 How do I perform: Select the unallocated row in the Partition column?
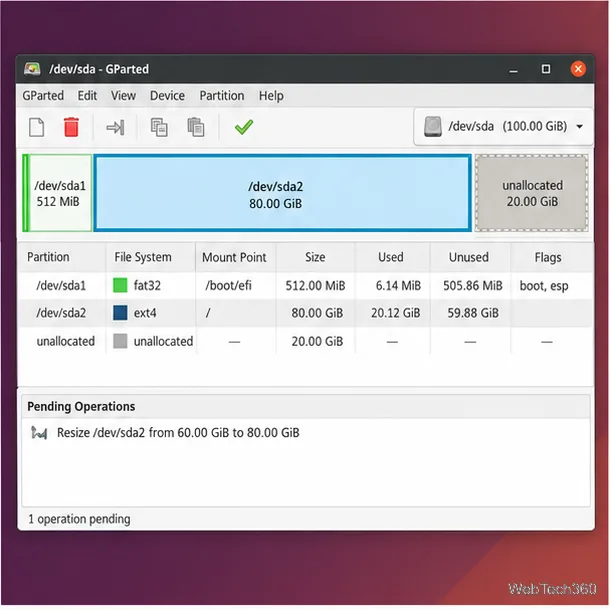tap(65, 341)
